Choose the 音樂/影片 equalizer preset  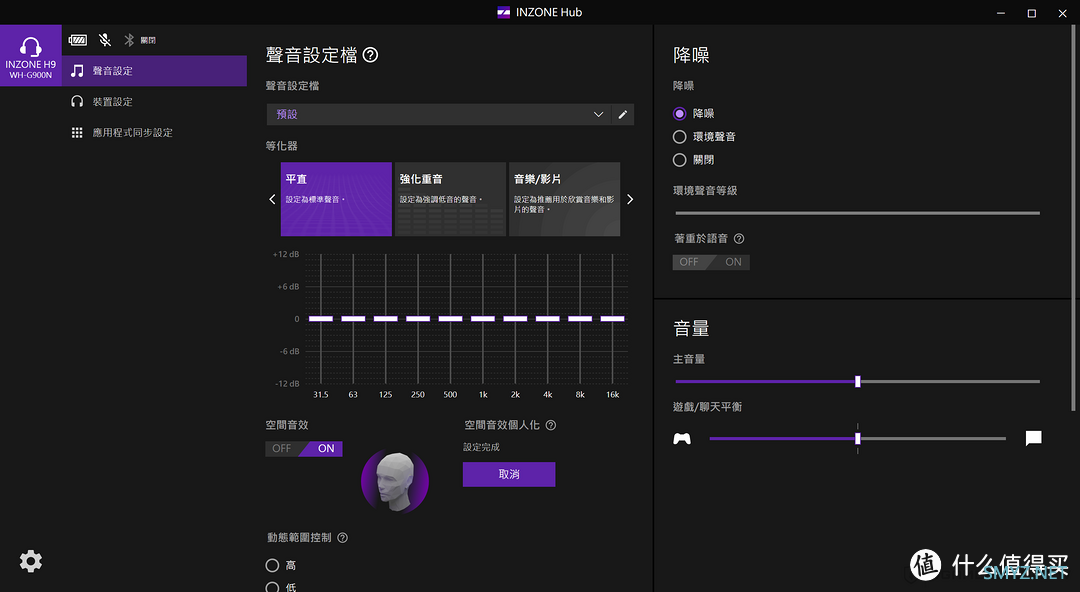click(x=565, y=199)
